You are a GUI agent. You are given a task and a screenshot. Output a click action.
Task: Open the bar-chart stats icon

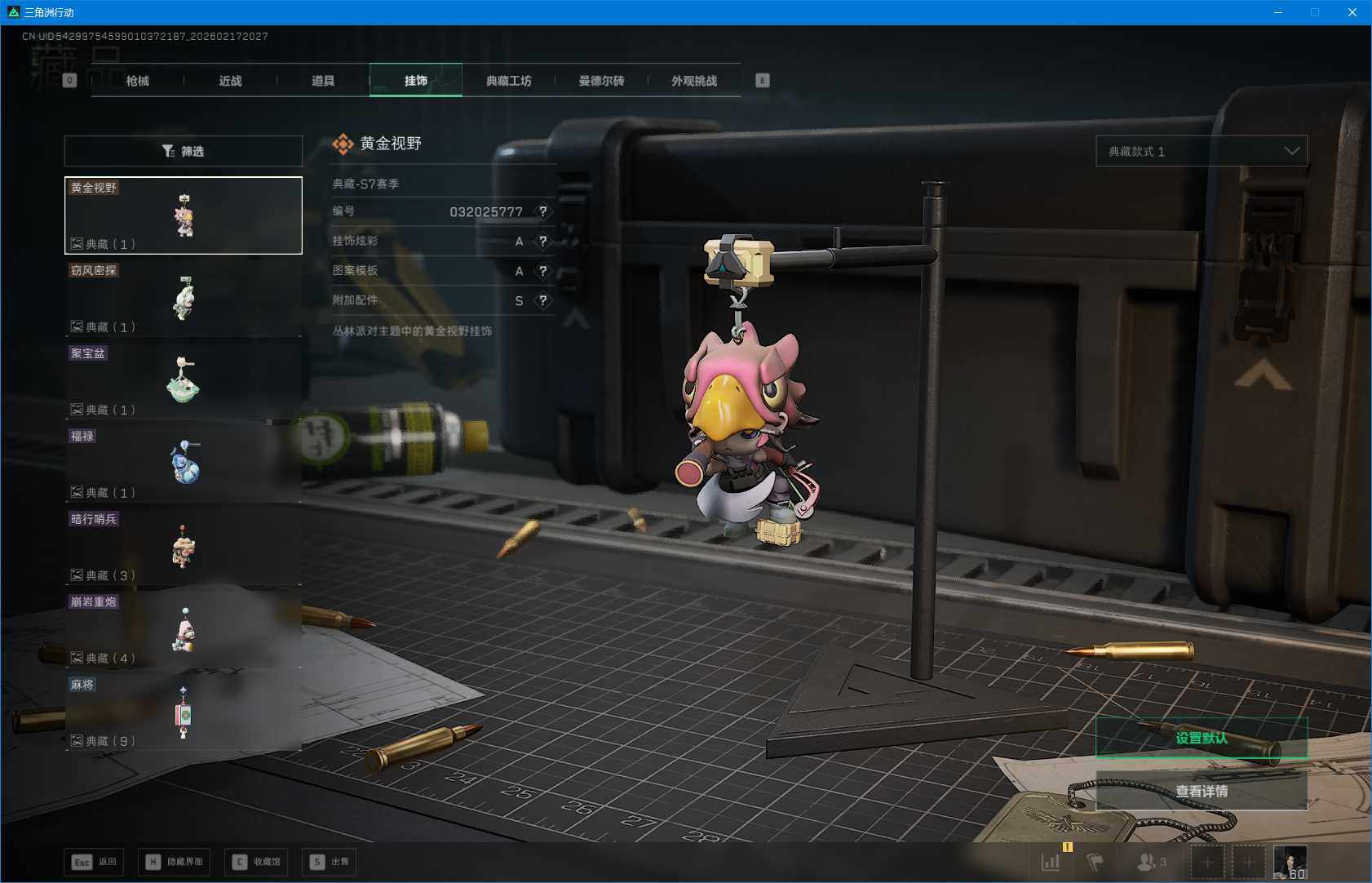click(1051, 862)
